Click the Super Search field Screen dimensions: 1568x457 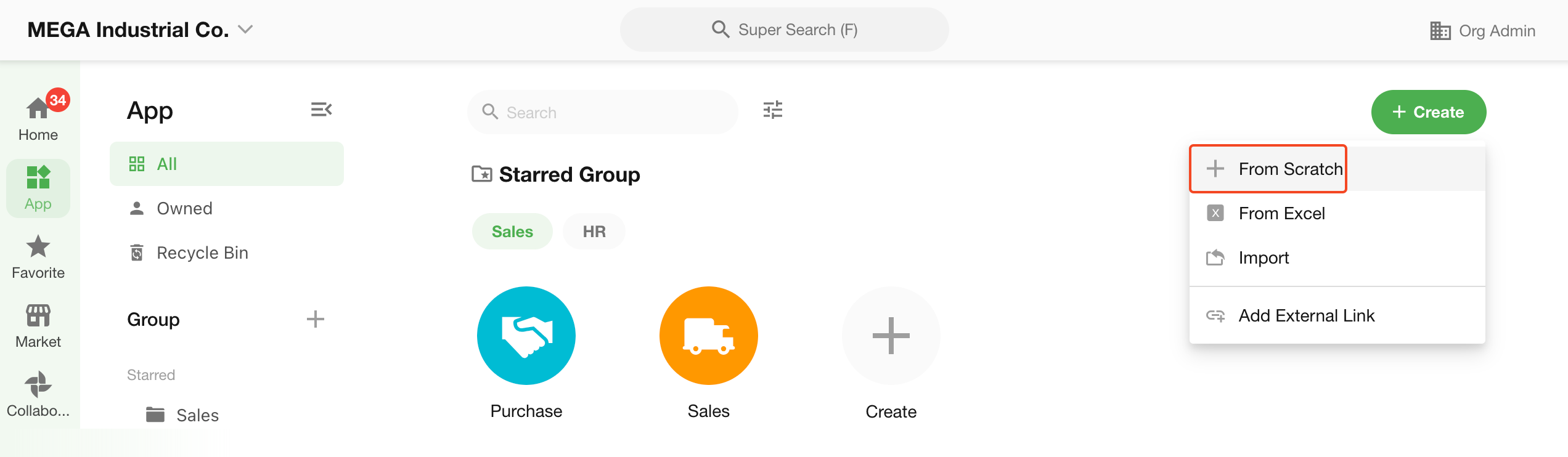point(784,30)
